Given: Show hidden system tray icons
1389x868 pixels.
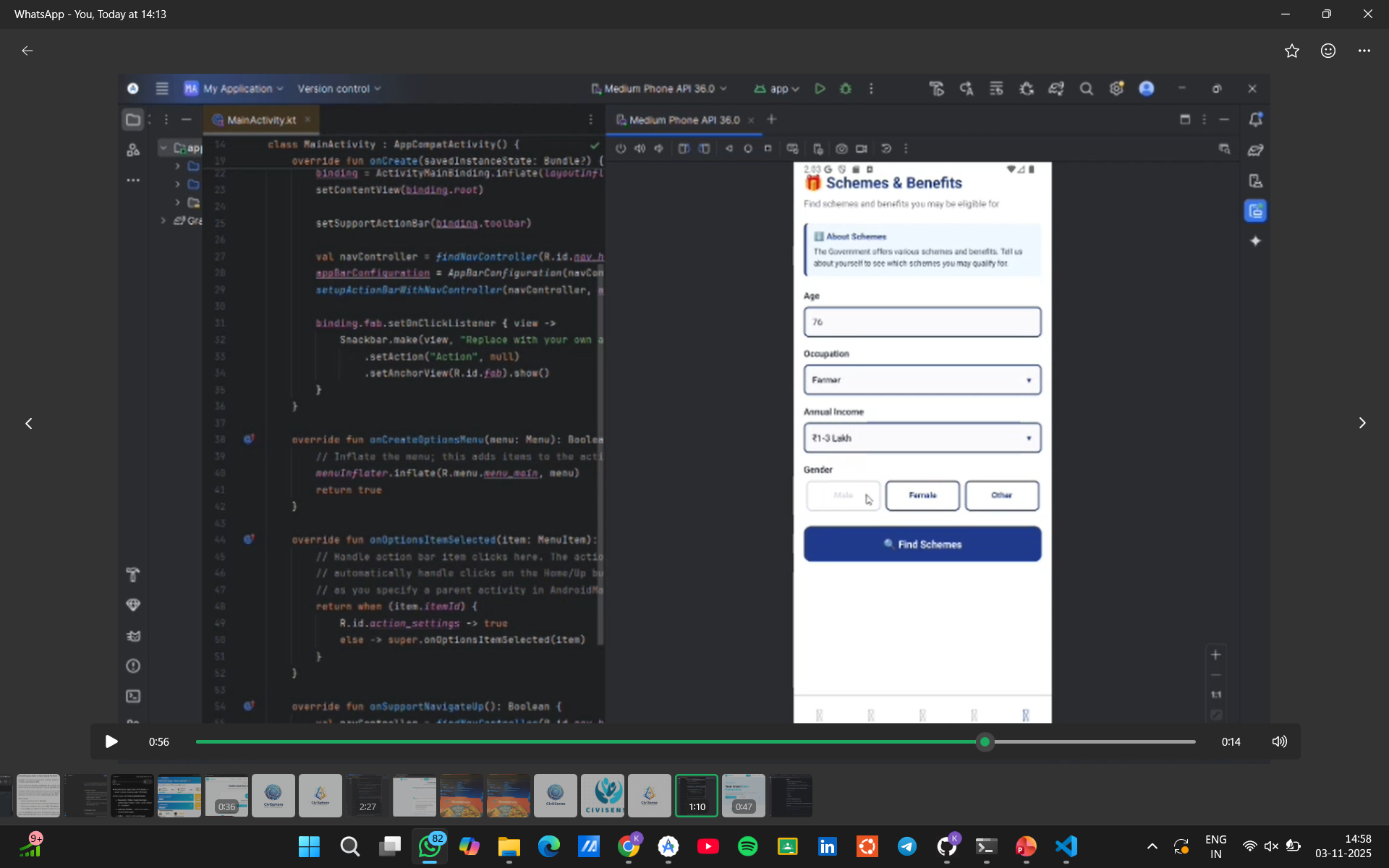Looking at the screenshot, I should (1152, 846).
